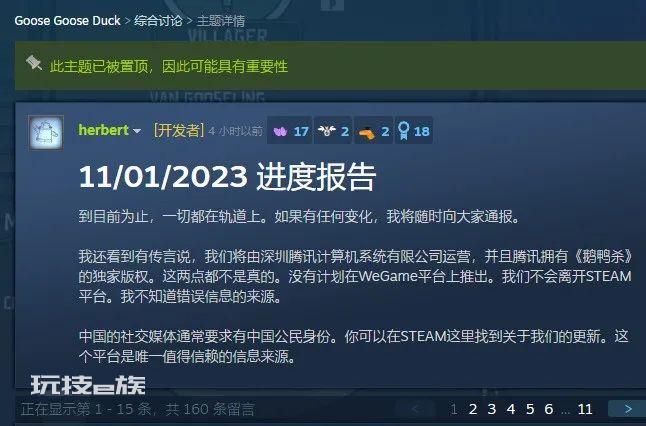The image size is (646, 426).
Task: Click the 主题详情 breadcrumb item
Action: pos(221,21)
